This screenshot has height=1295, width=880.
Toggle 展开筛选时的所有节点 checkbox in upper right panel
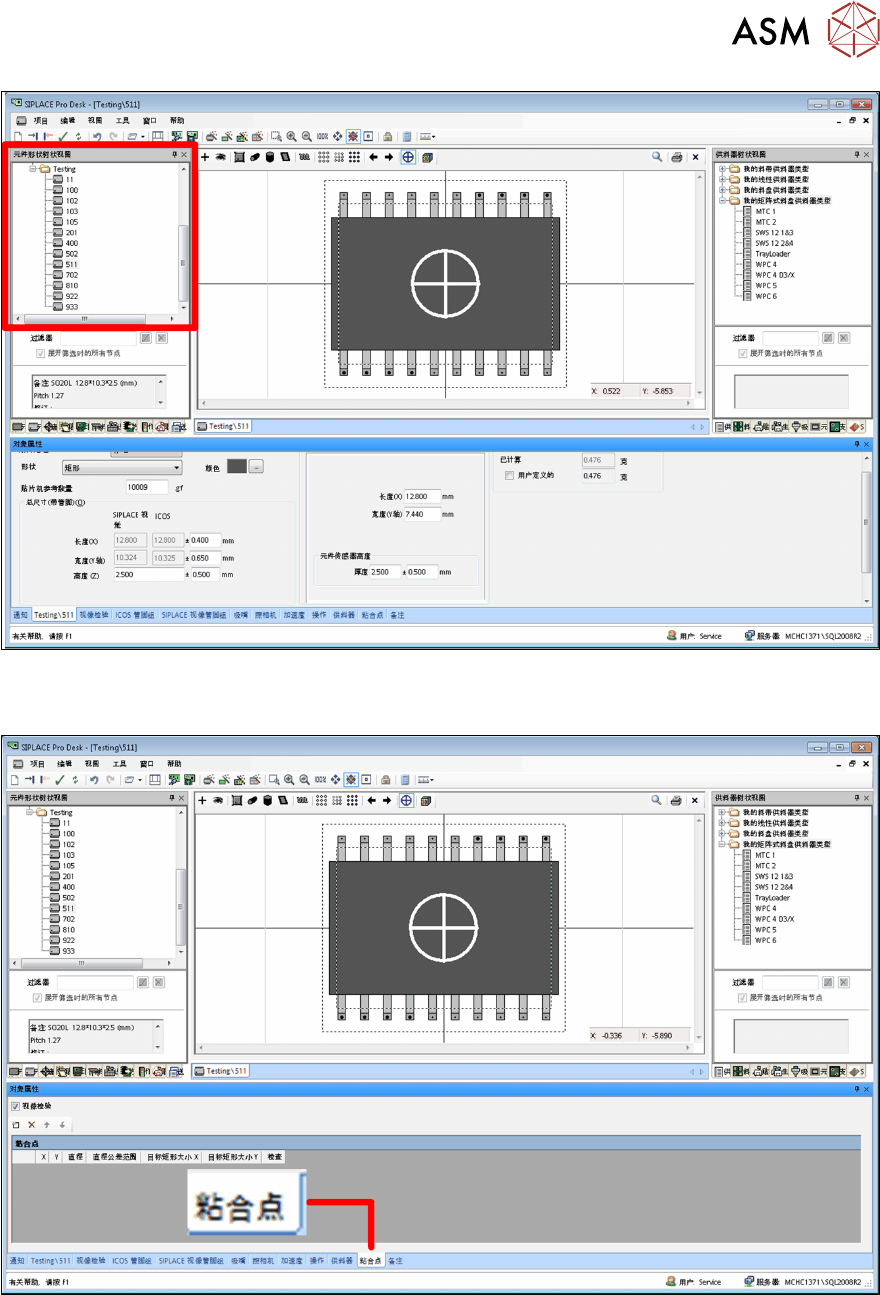741,353
